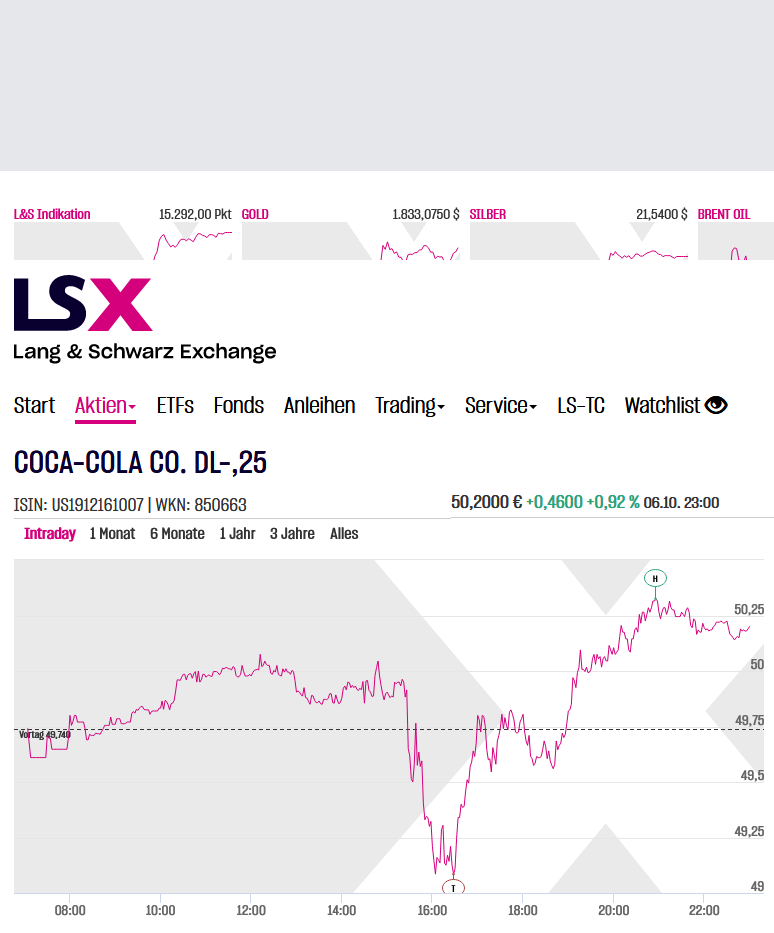The image size is (774, 933).
Task: Click the H high marker on chart
Action: [655, 578]
